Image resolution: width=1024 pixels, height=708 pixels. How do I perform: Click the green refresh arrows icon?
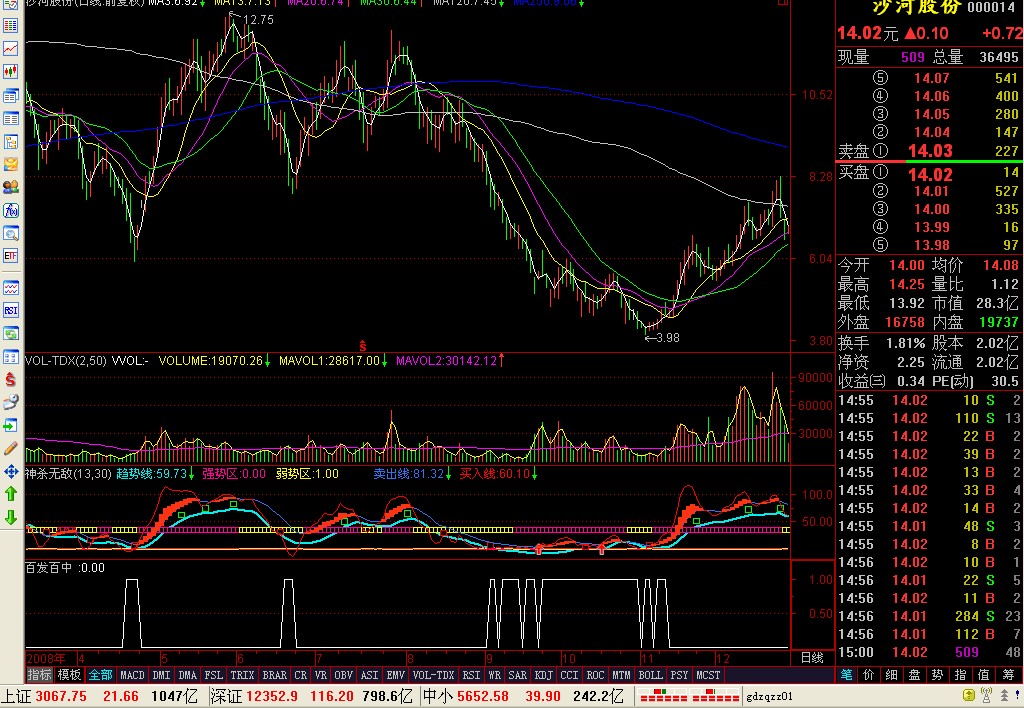coord(10,334)
